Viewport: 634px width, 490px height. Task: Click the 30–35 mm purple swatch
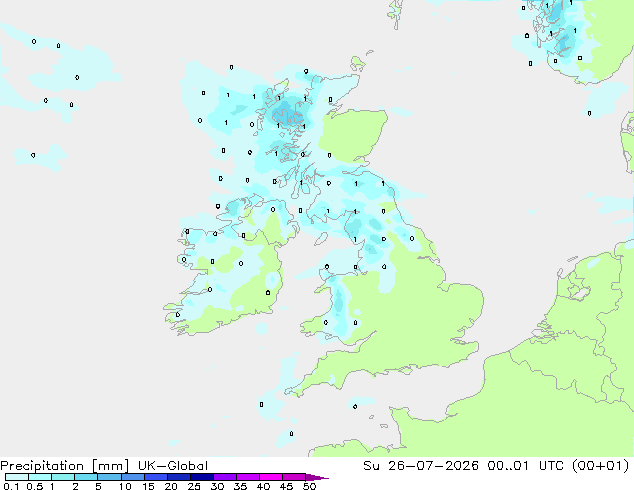click(224, 477)
